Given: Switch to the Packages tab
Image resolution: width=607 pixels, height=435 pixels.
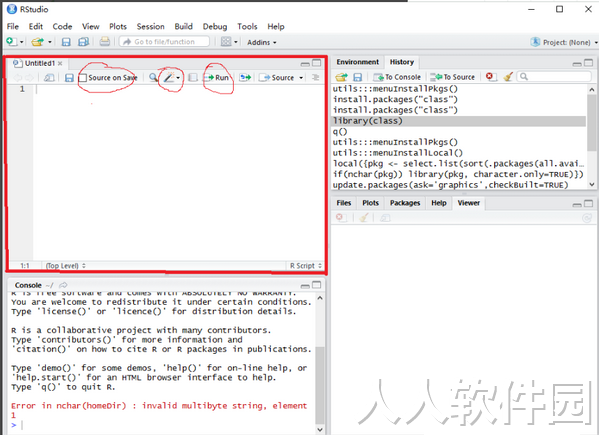Looking at the screenshot, I should coord(405,203).
